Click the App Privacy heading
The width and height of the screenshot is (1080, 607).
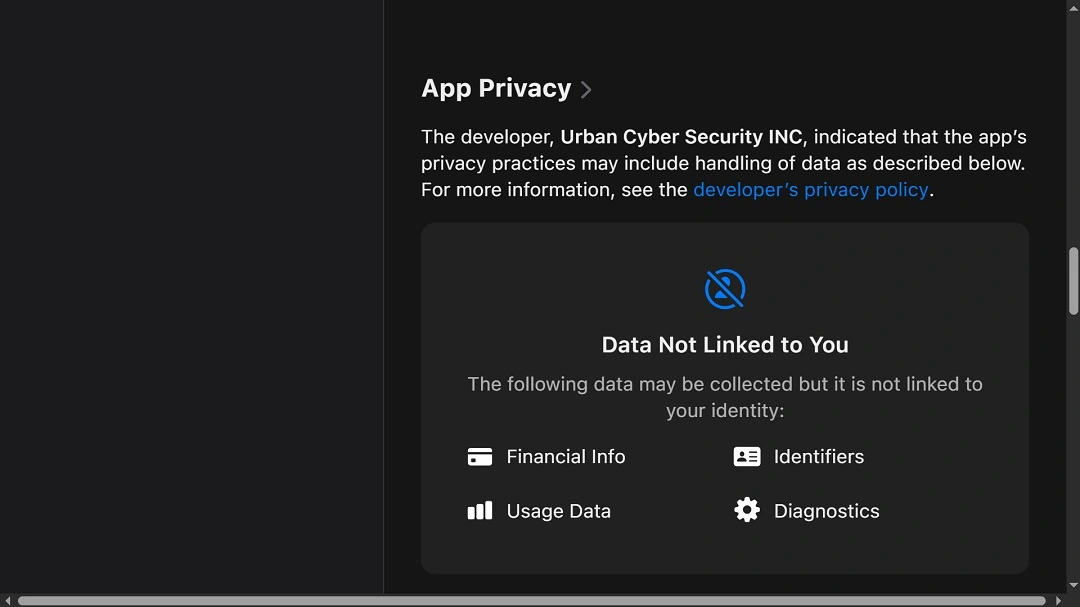(497, 88)
